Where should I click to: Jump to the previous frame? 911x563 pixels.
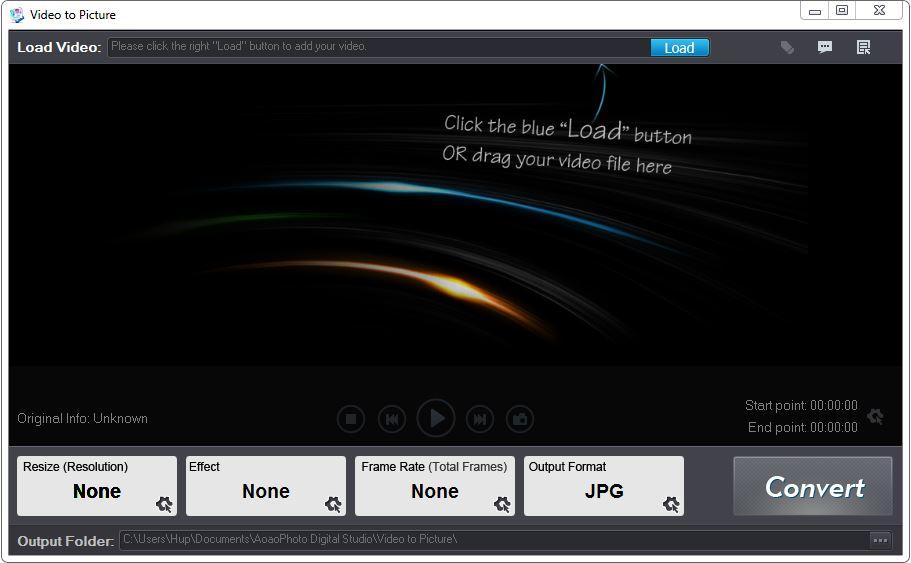[x=392, y=419]
